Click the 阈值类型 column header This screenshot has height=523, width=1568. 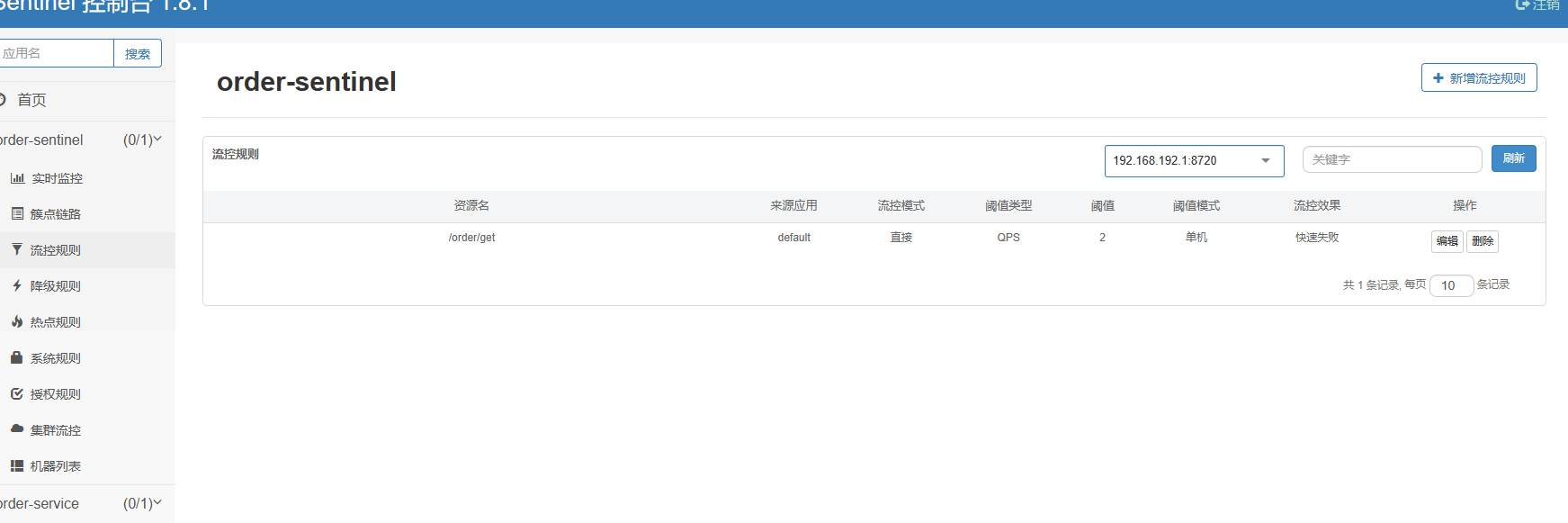click(1008, 206)
